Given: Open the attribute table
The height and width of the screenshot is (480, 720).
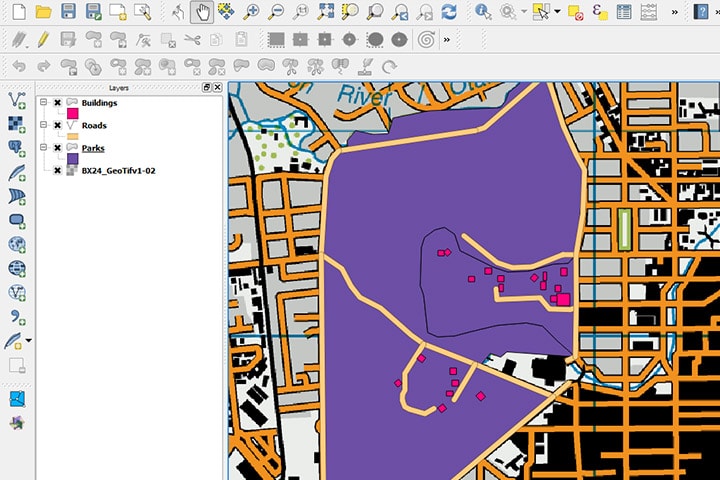Looking at the screenshot, I should pyautogui.click(x=624, y=12).
